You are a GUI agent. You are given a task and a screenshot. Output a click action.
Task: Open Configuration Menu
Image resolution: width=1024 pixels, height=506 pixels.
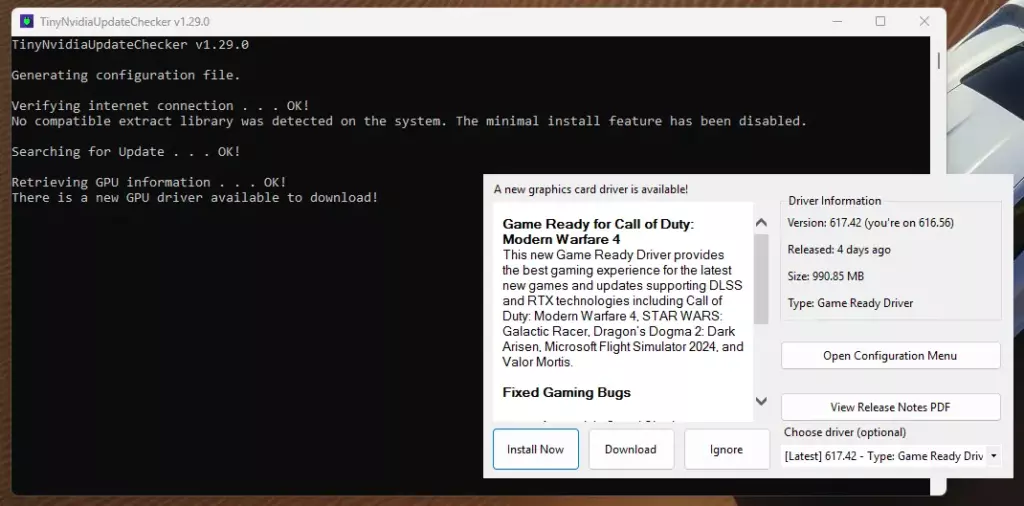(890, 356)
